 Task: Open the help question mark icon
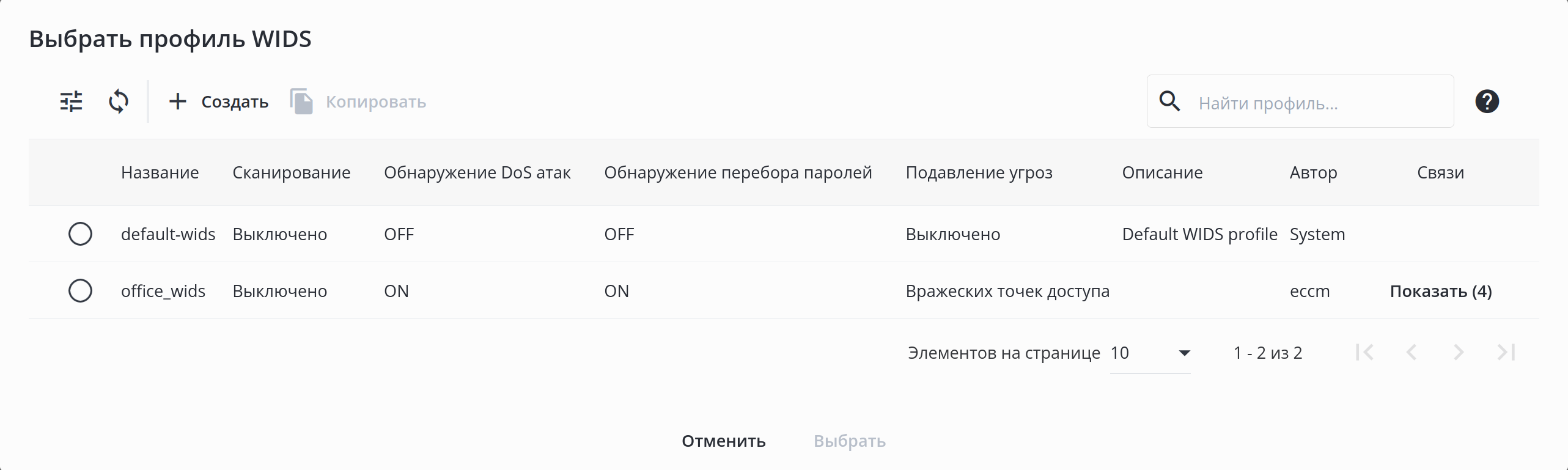[x=1487, y=101]
